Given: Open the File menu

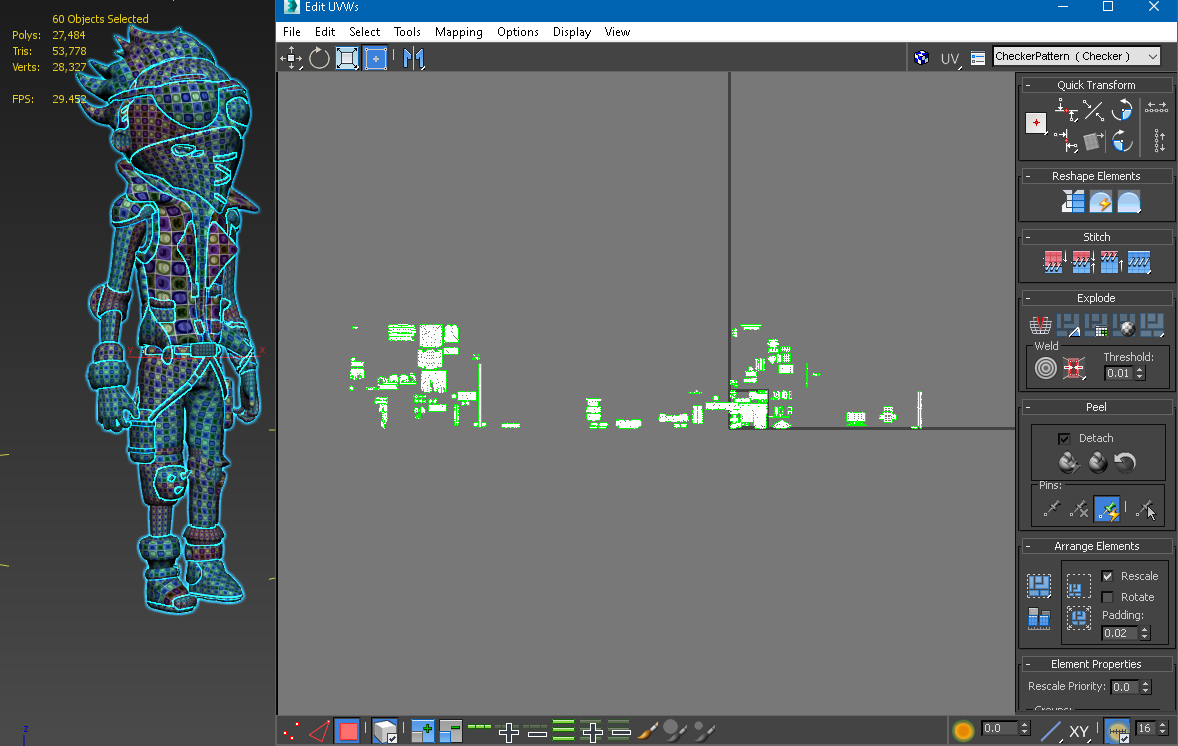Looking at the screenshot, I should (x=291, y=32).
